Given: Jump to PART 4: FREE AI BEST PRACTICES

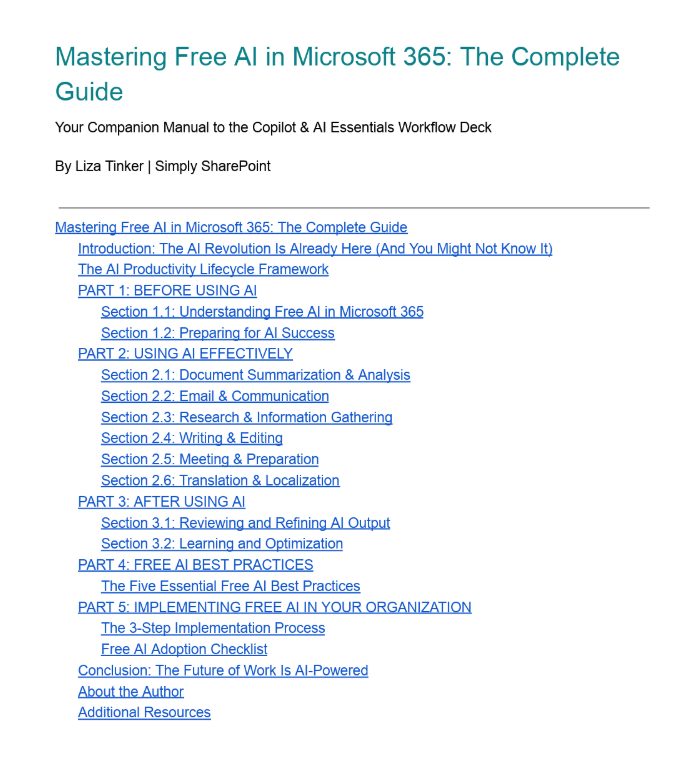Looking at the screenshot, I should point(195,565).
